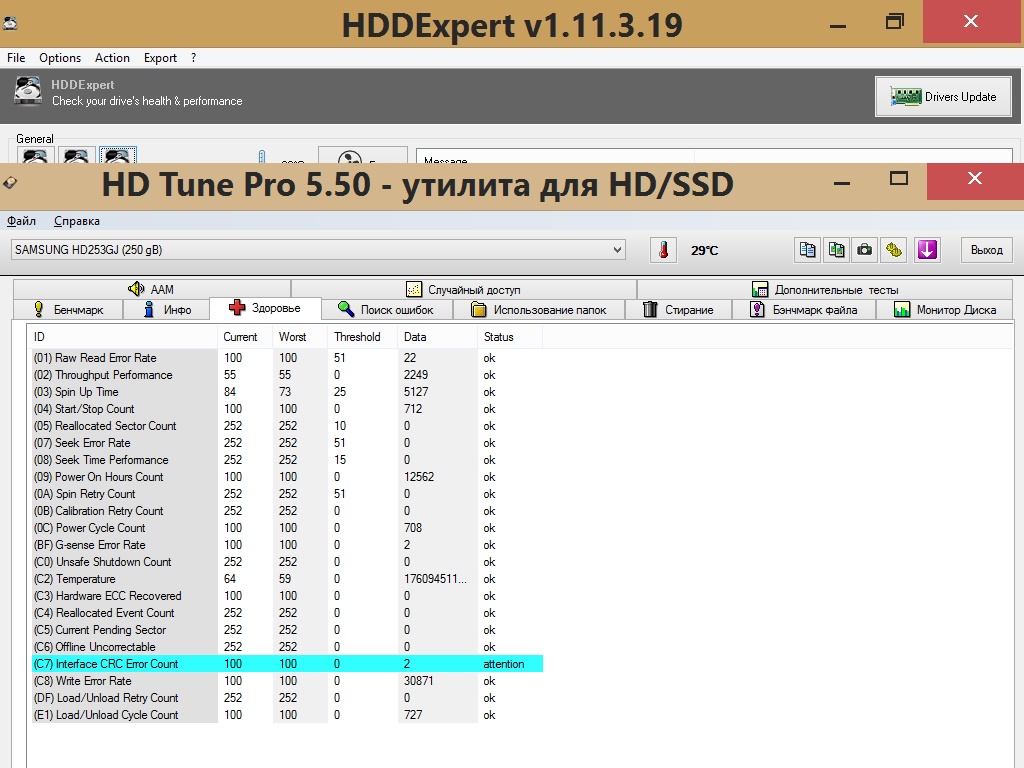Select the (08) Seek Time Performance row

pyautogui.click(x=287, y=460)
